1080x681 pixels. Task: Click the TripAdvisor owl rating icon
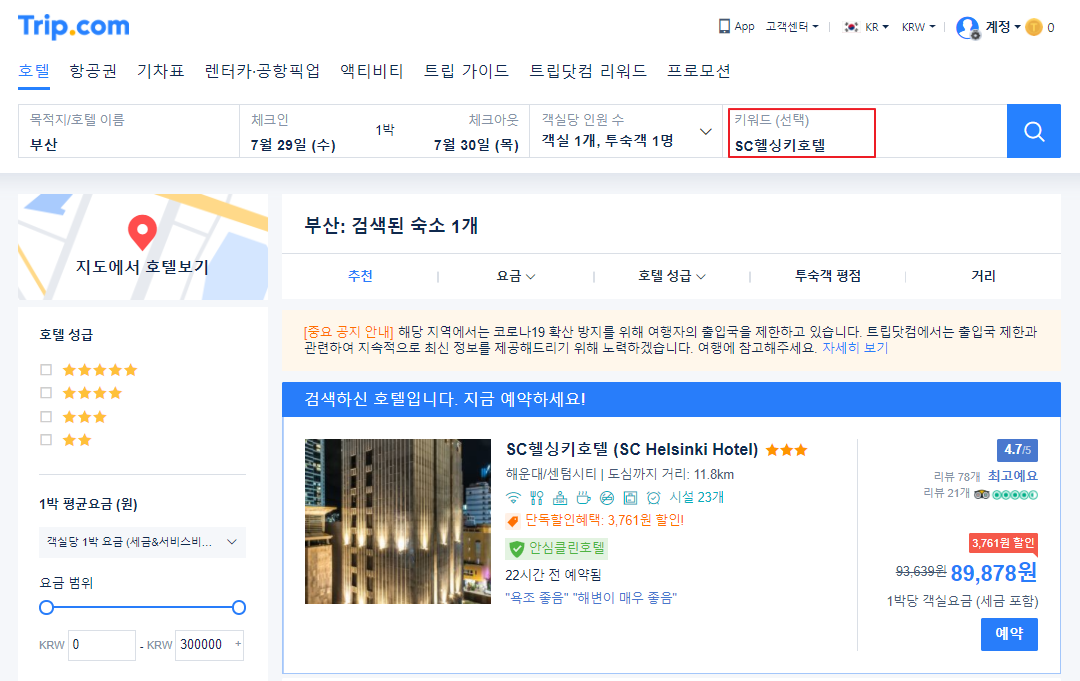[982, 494]
